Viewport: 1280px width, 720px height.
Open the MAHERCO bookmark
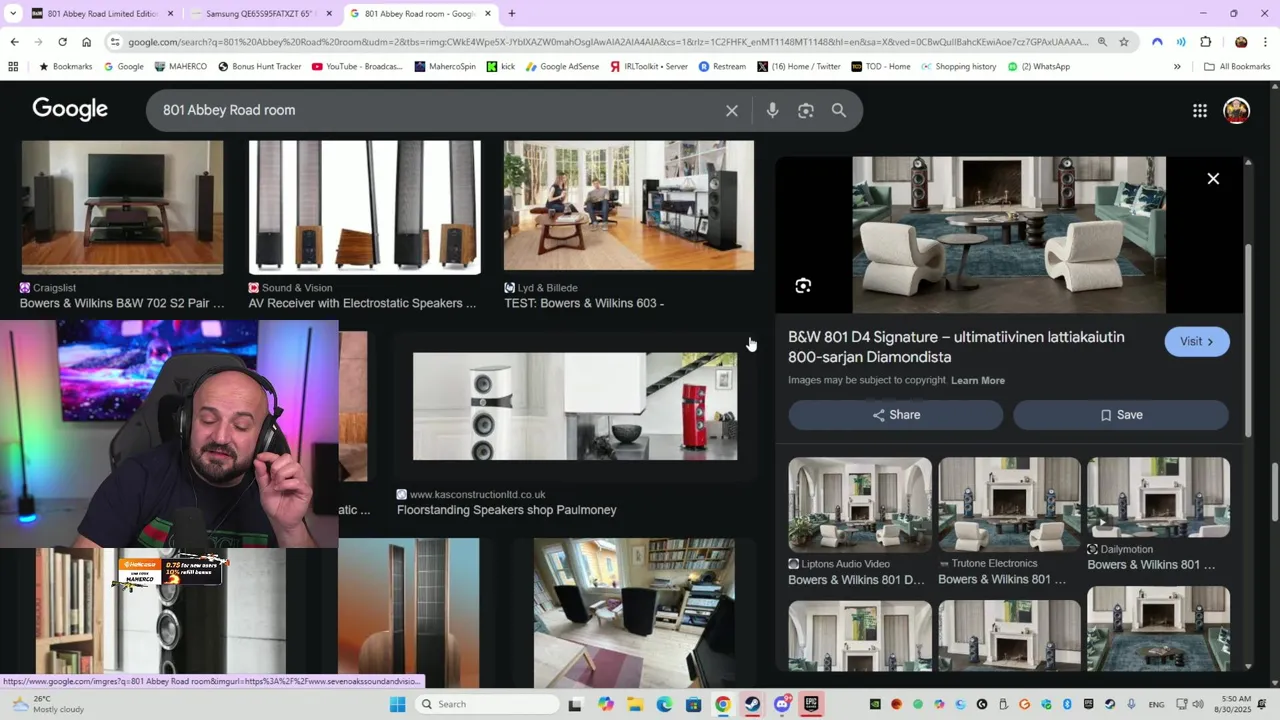(181, 67)
